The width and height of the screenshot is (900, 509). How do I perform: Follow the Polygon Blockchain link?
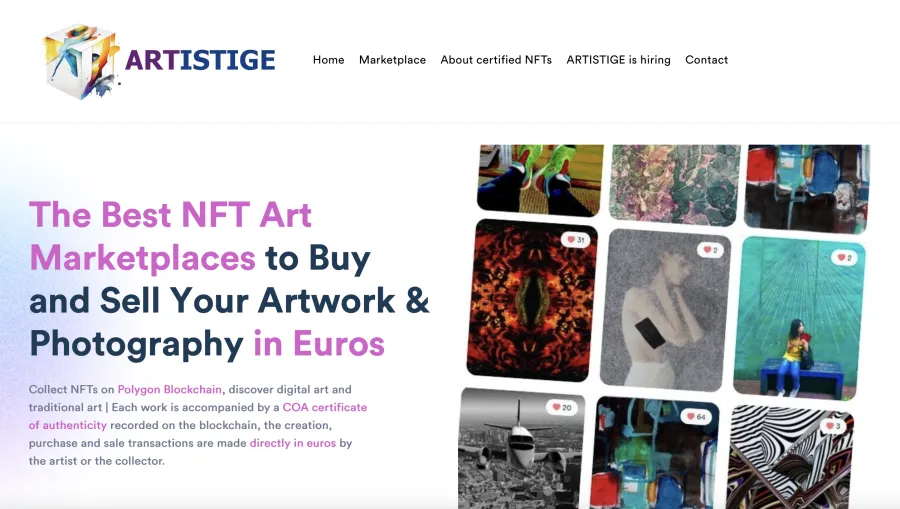coord(169,389)
